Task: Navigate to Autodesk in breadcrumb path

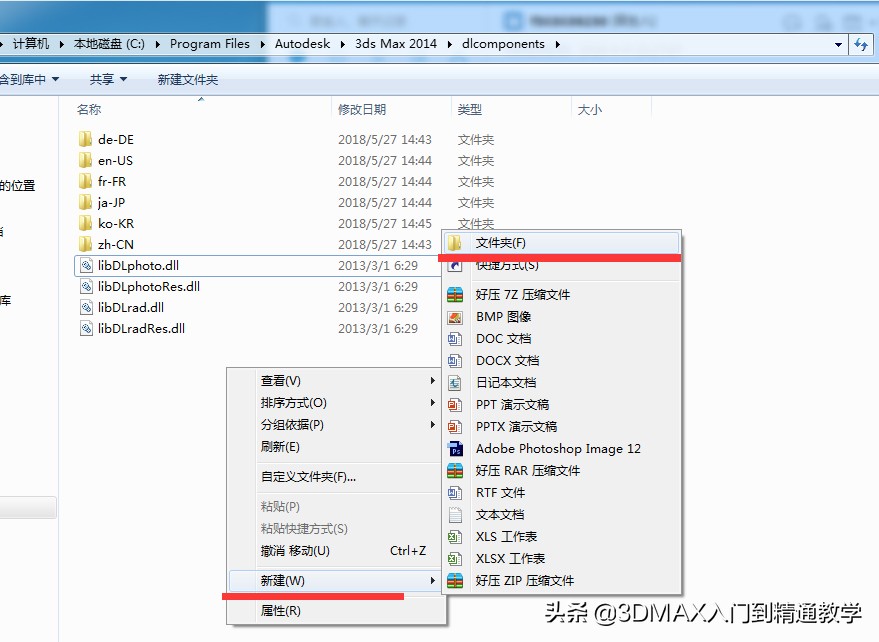Action: click(303, 43)
